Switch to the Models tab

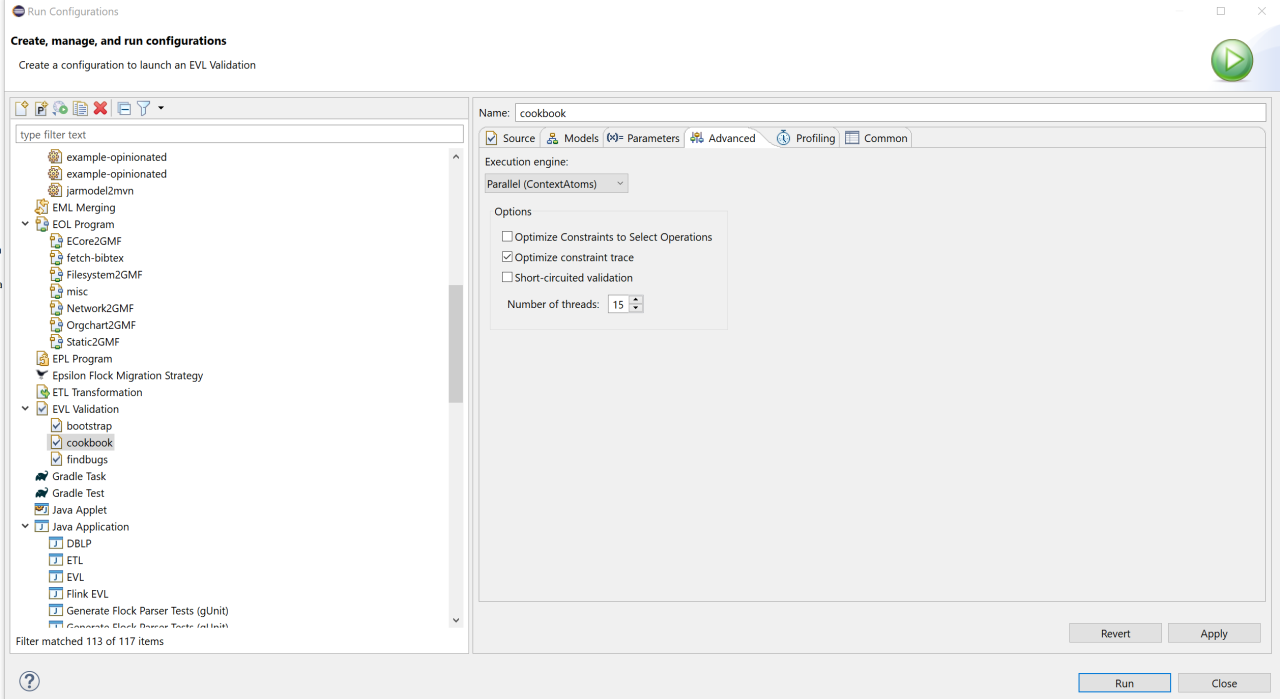572,138
